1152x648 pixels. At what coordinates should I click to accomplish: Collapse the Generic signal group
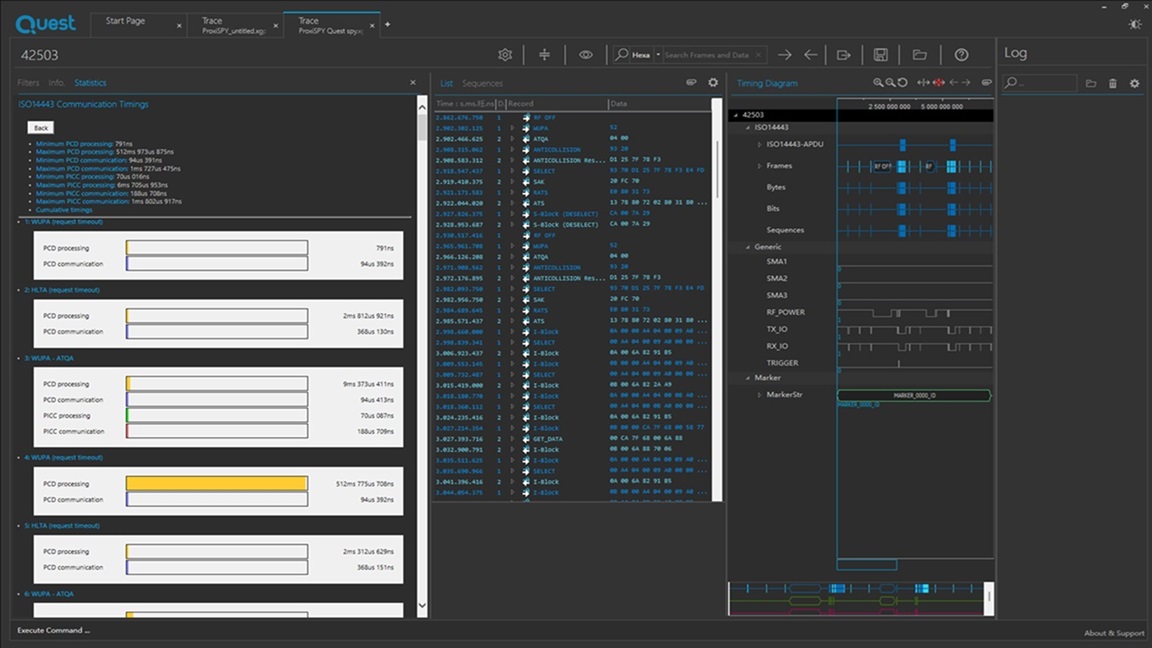pos(748,248)
